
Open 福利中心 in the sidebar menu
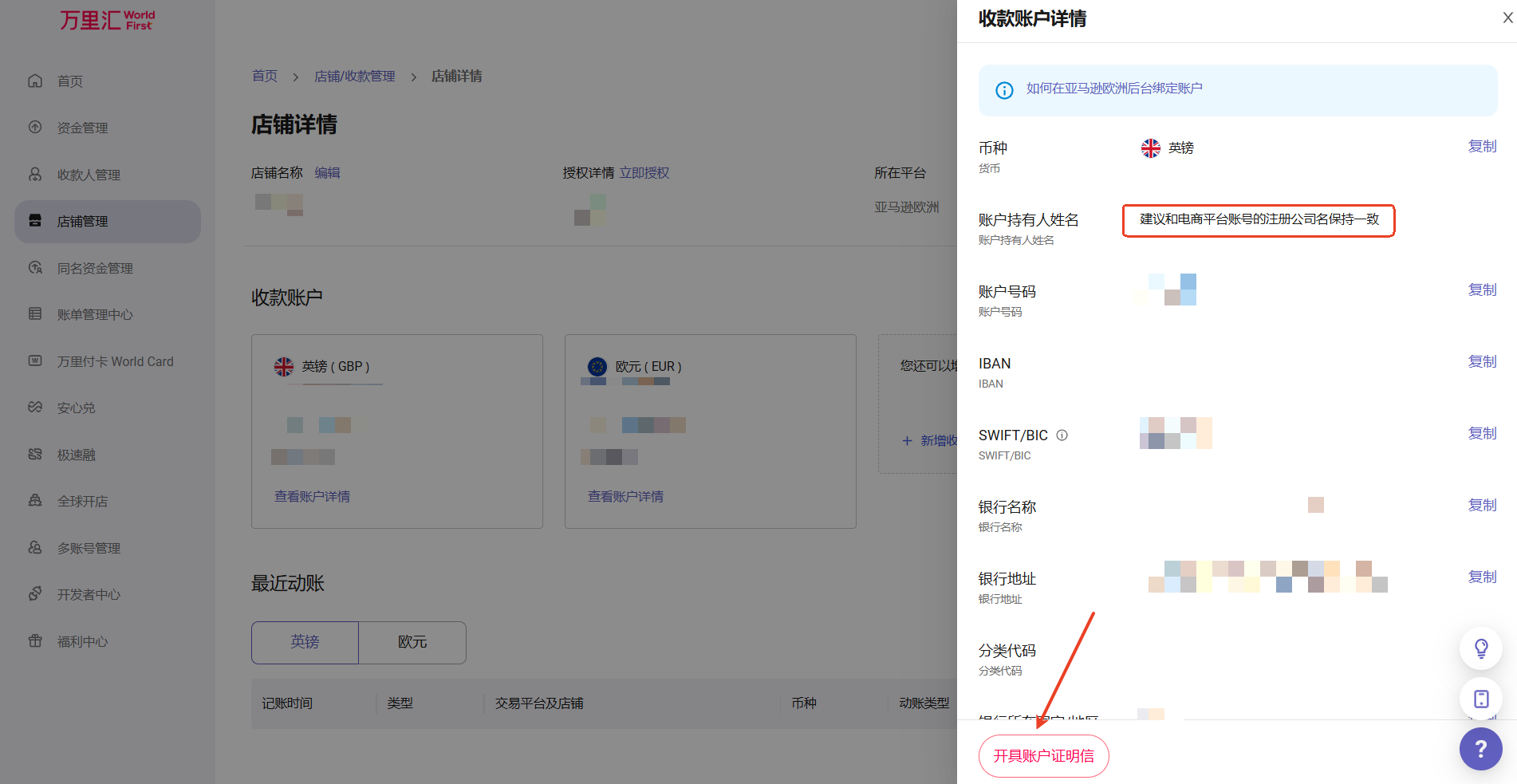click(83, 641)
